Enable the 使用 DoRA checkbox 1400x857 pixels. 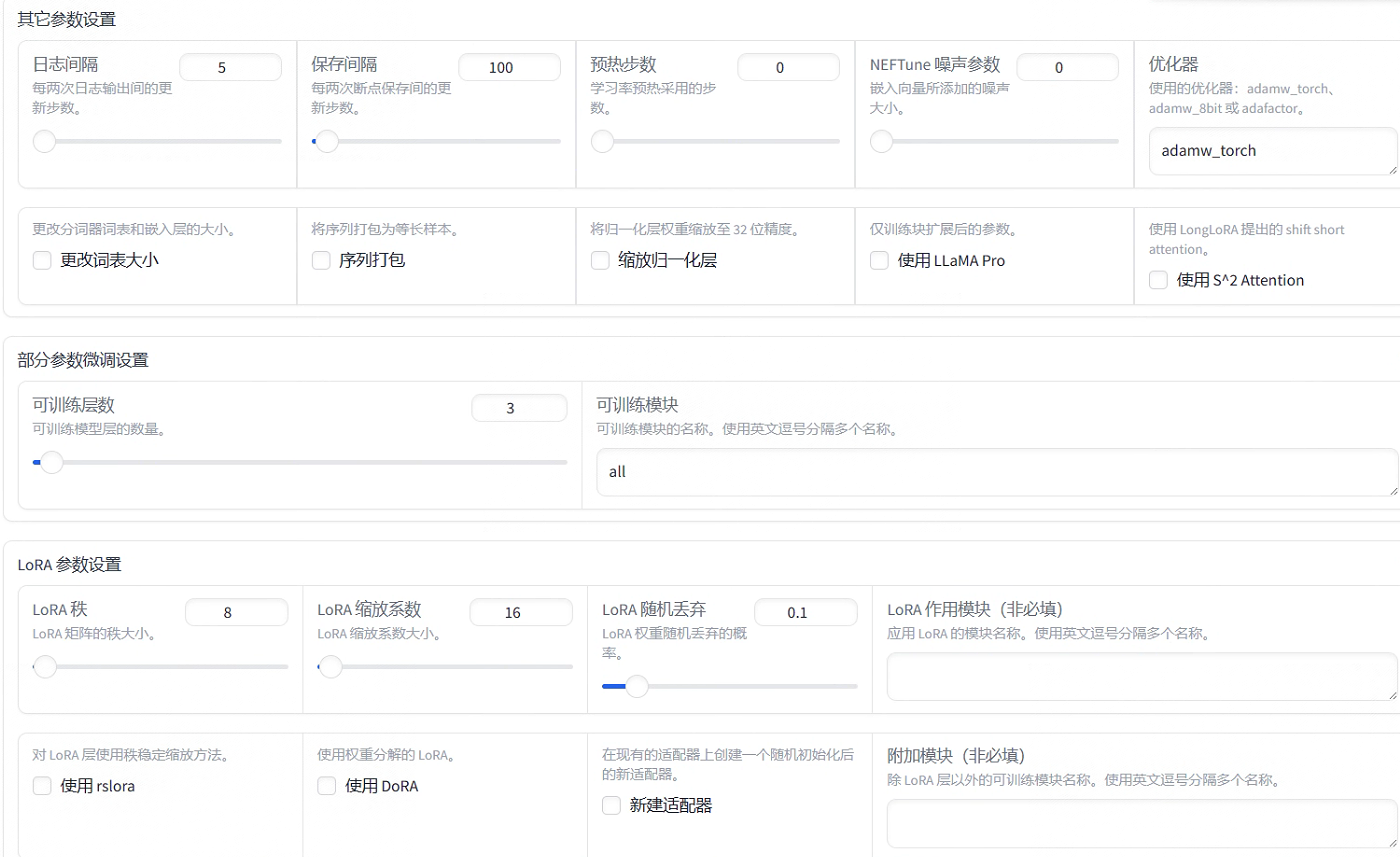327,786
